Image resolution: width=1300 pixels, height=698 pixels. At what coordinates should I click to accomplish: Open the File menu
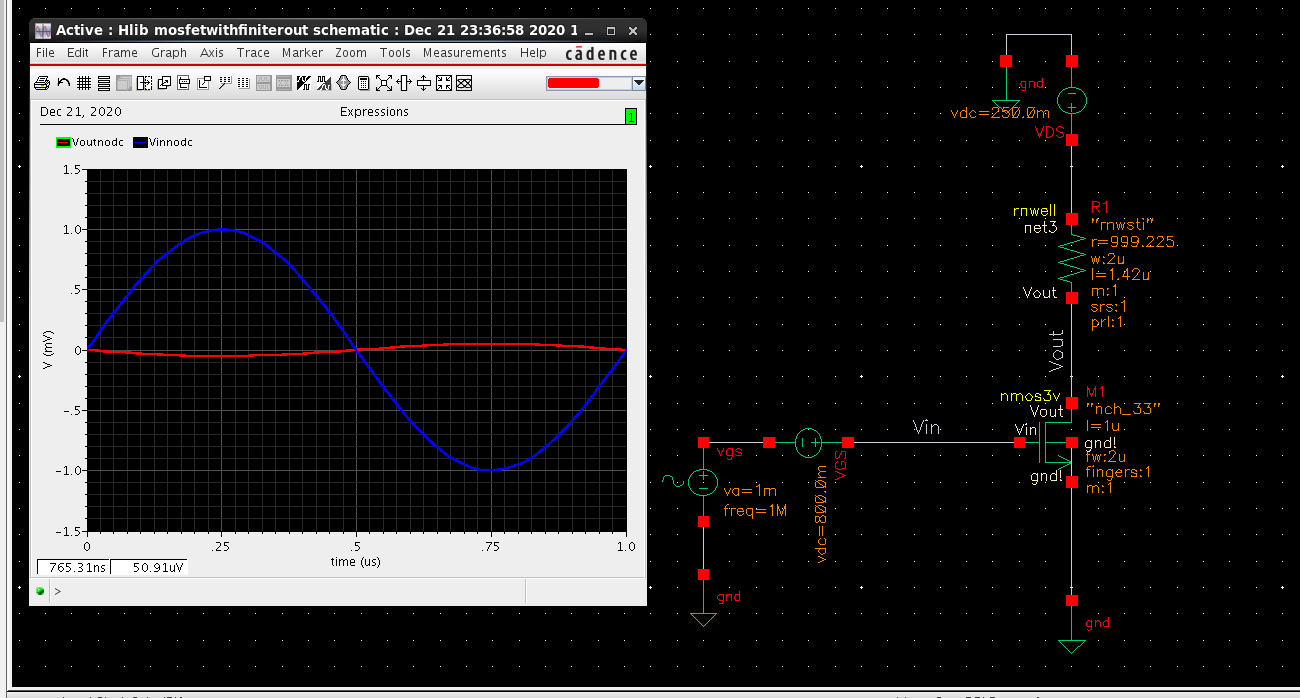pyautogui.click(x=45, y=53)
